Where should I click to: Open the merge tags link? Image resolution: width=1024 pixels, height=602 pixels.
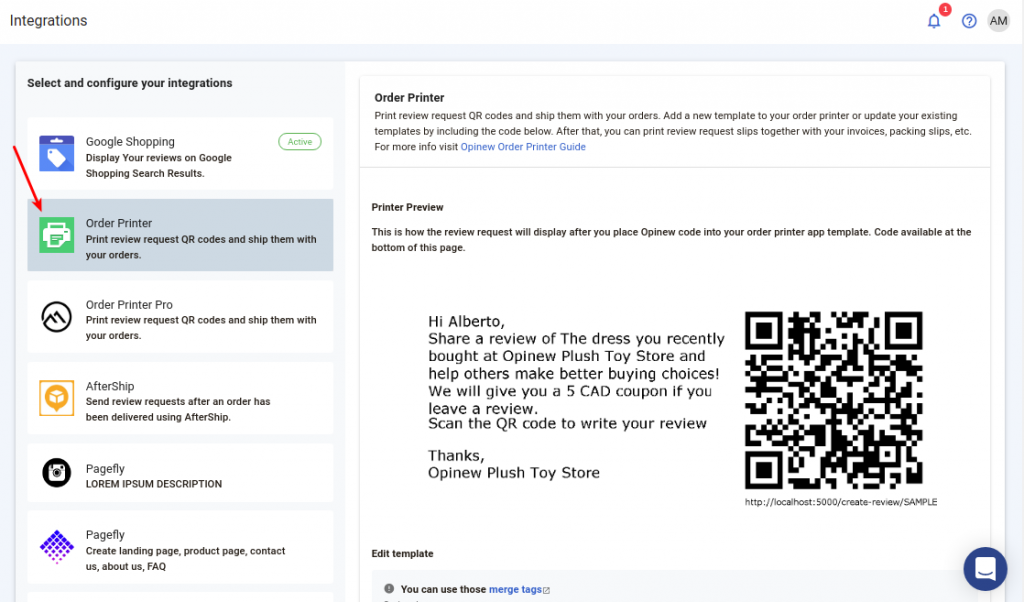[x=515, y=590]
